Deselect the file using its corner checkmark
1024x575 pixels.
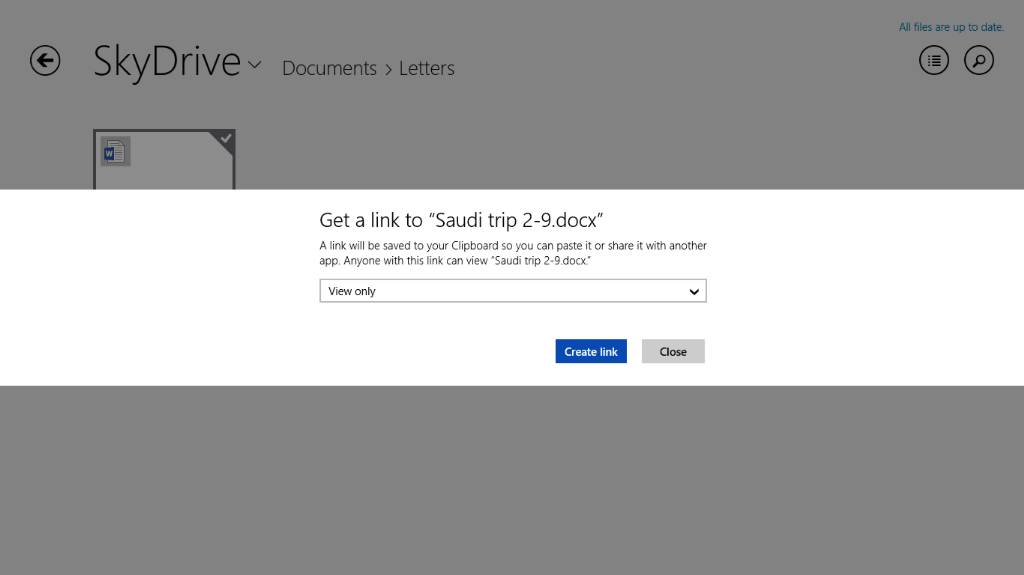pos(226,139)
